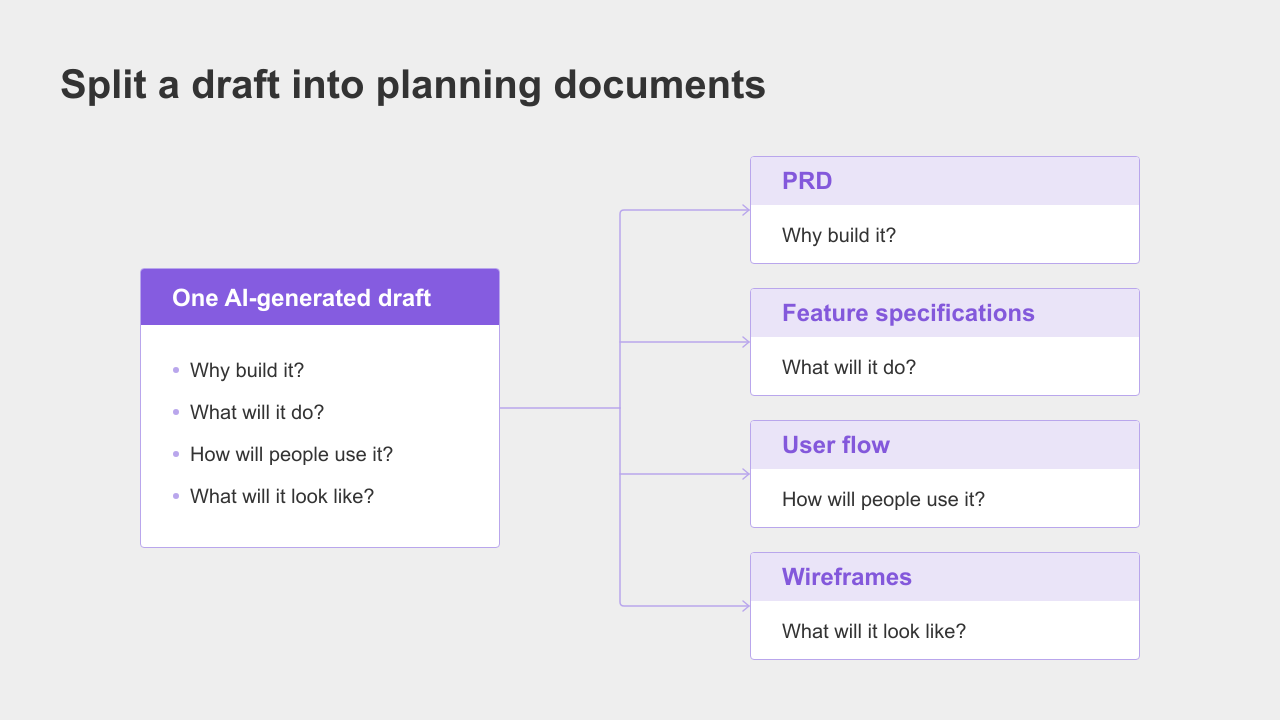Click the "Wireframes" card heading
This screenshot has height=720, width=1280.
pyautogui.click(x=847, y=577)
